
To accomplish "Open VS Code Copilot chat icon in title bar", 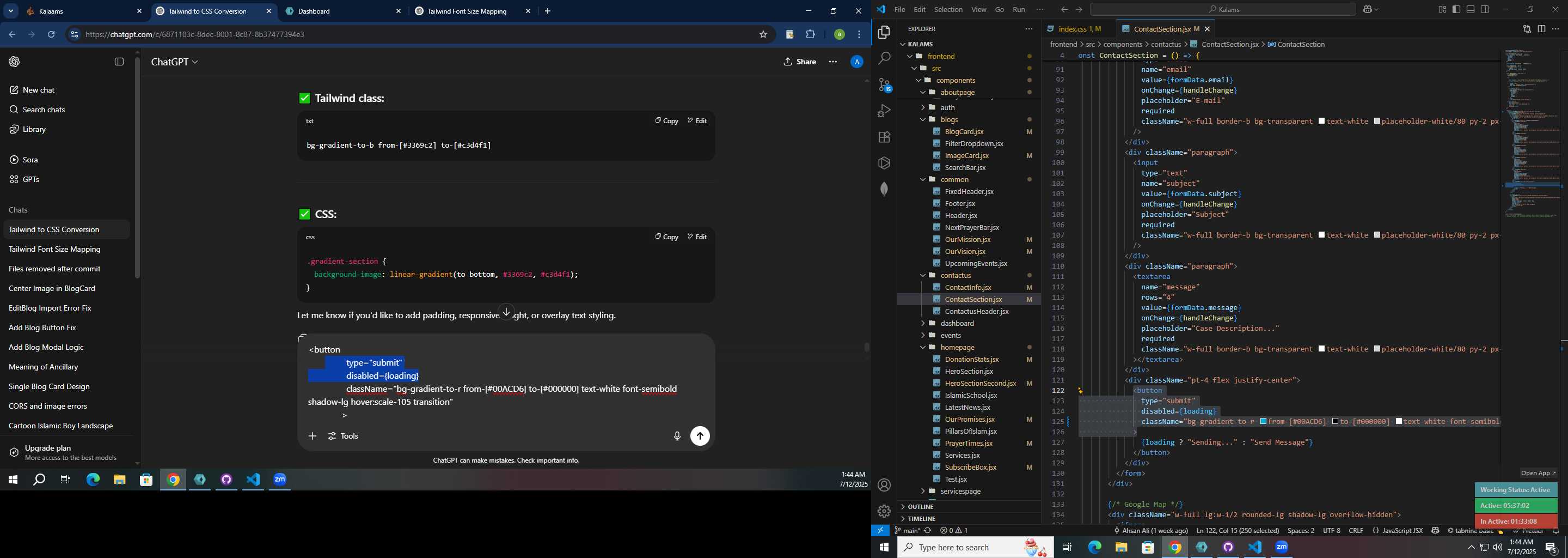I will [x=1368, y=9].
